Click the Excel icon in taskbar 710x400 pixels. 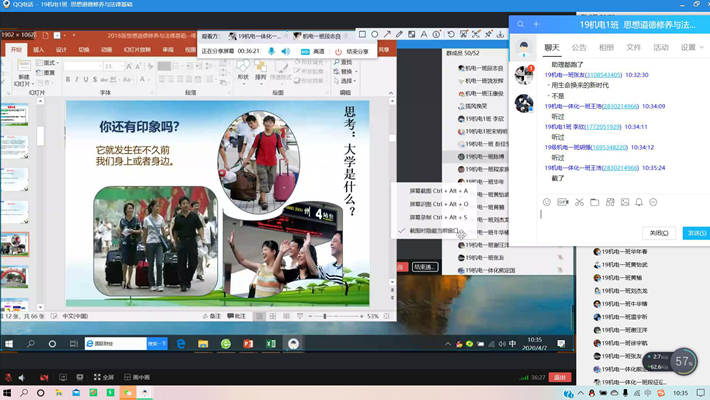pyautogui.click(x=271, y=344)
